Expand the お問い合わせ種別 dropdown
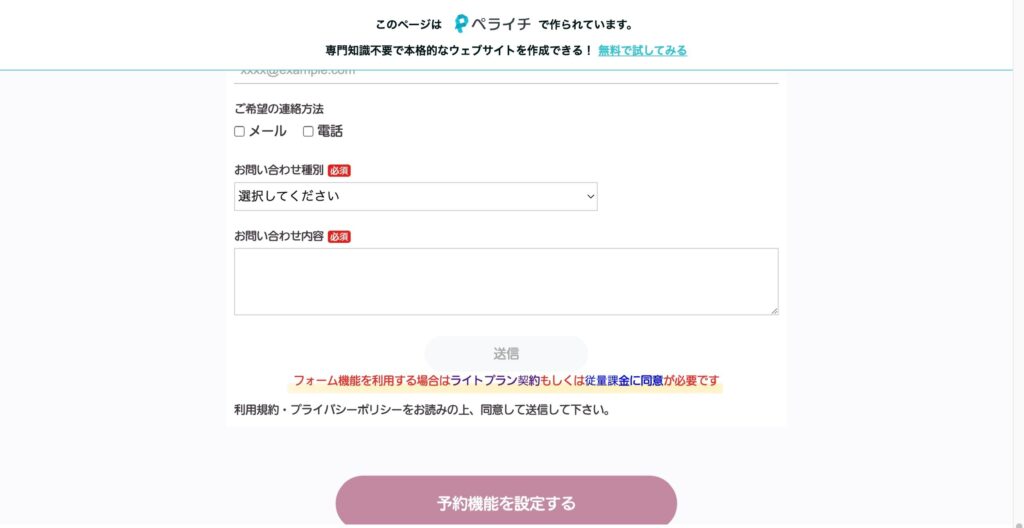1024x528 pixels. [x=415, y=196]
